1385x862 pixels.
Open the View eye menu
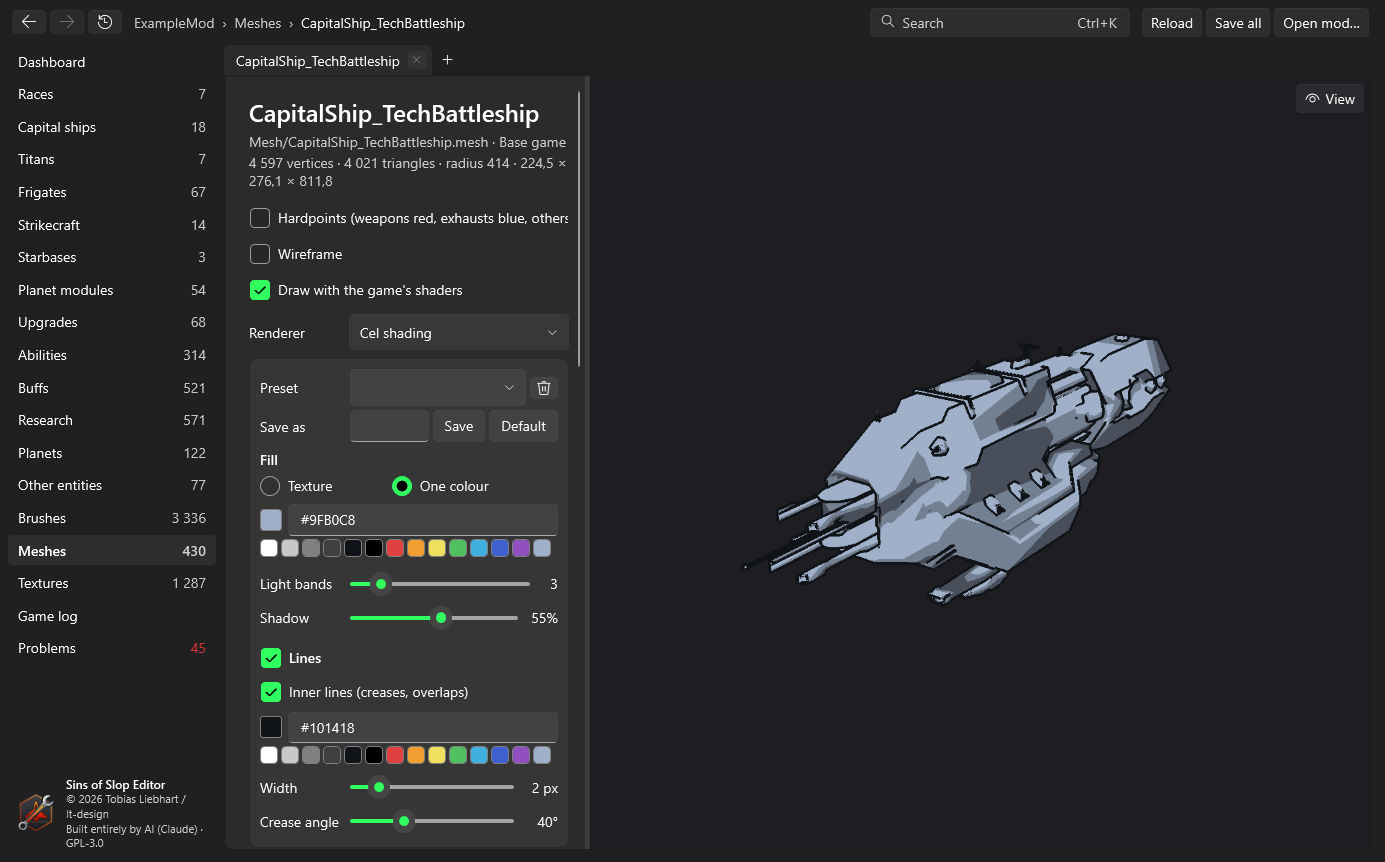(1329, 99)
